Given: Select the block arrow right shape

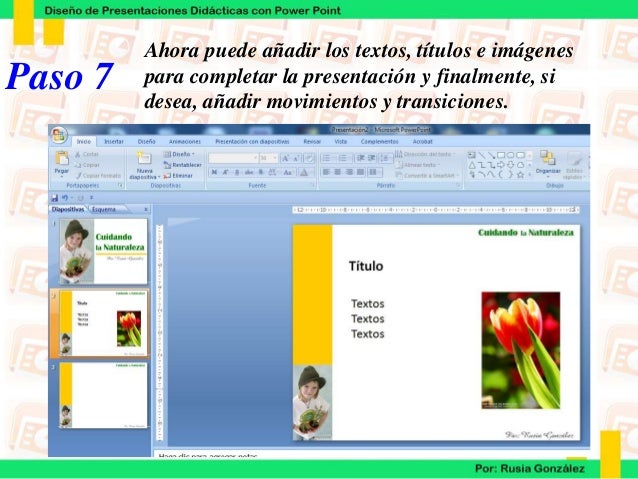Looking at the screenshot, I should pyautogui.click(x=501, y=165).
